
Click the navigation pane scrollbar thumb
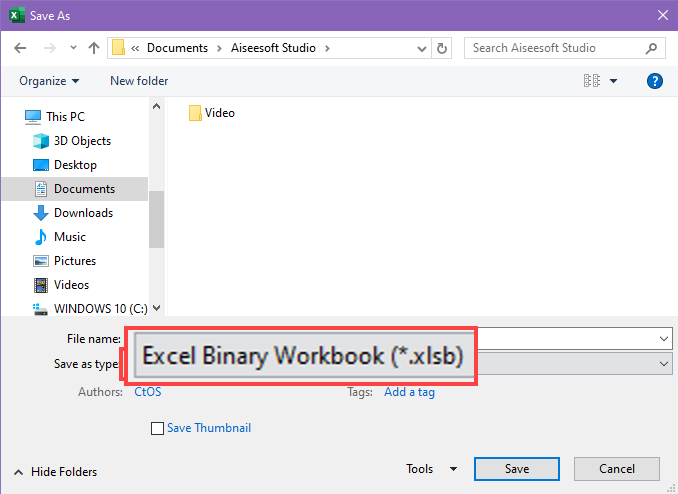(x=157, y=219)
